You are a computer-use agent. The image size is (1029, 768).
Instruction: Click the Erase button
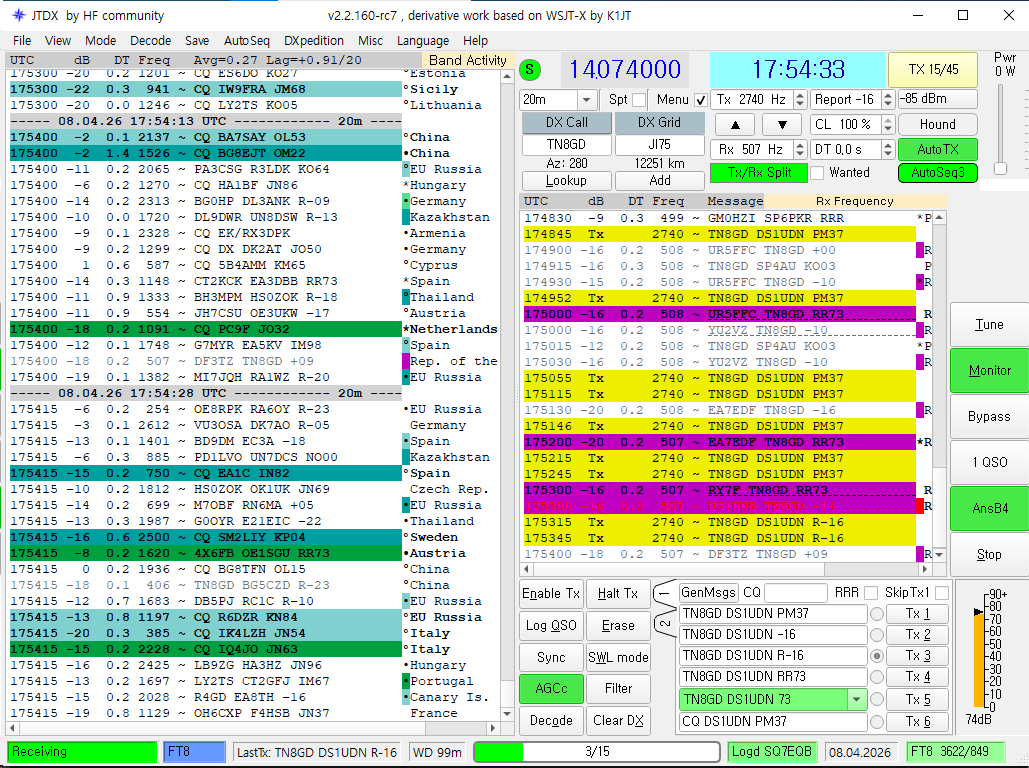(618, 626)
